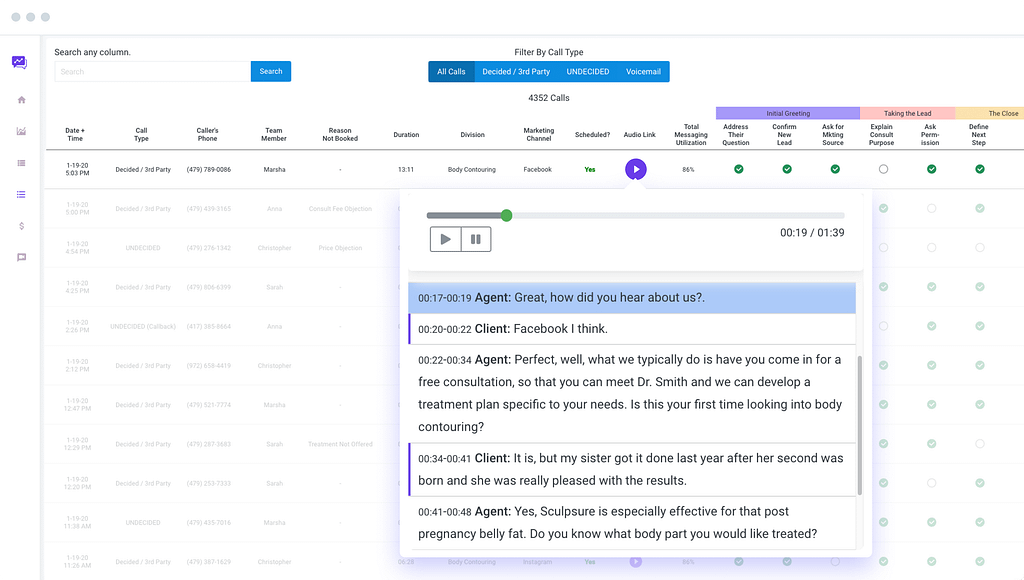Click the blue Search button
The image size is (1024, 580).
click(271, 72)
